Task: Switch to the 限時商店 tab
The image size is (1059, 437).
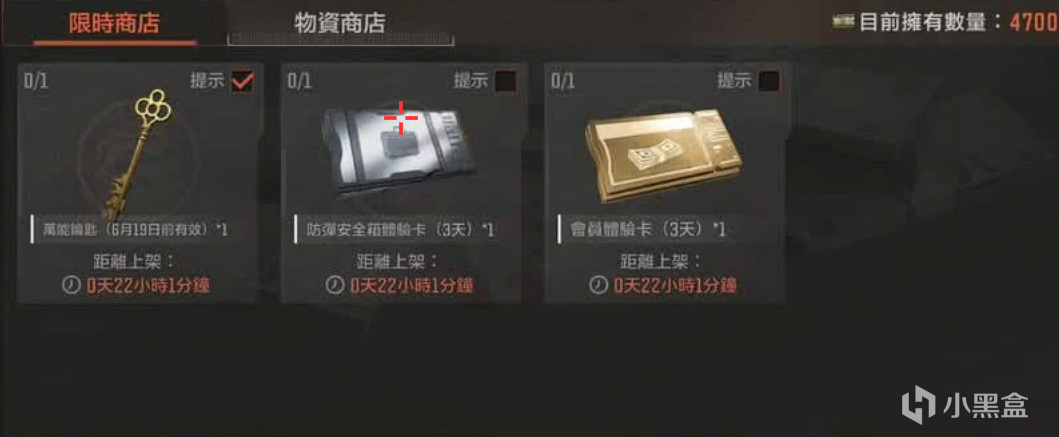Action: 115,23
